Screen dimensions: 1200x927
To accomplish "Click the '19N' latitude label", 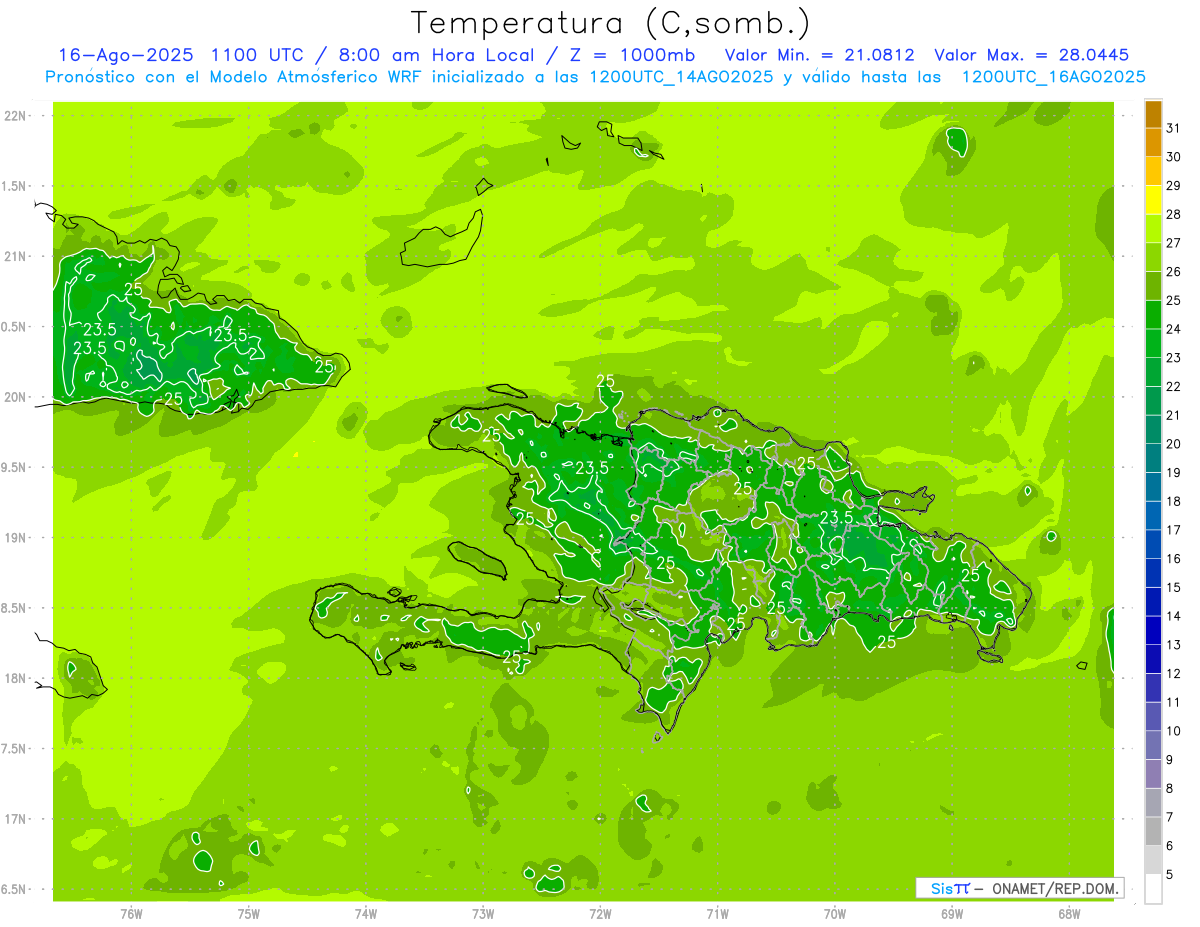I will pyautogui.click(x=15, y=538).
